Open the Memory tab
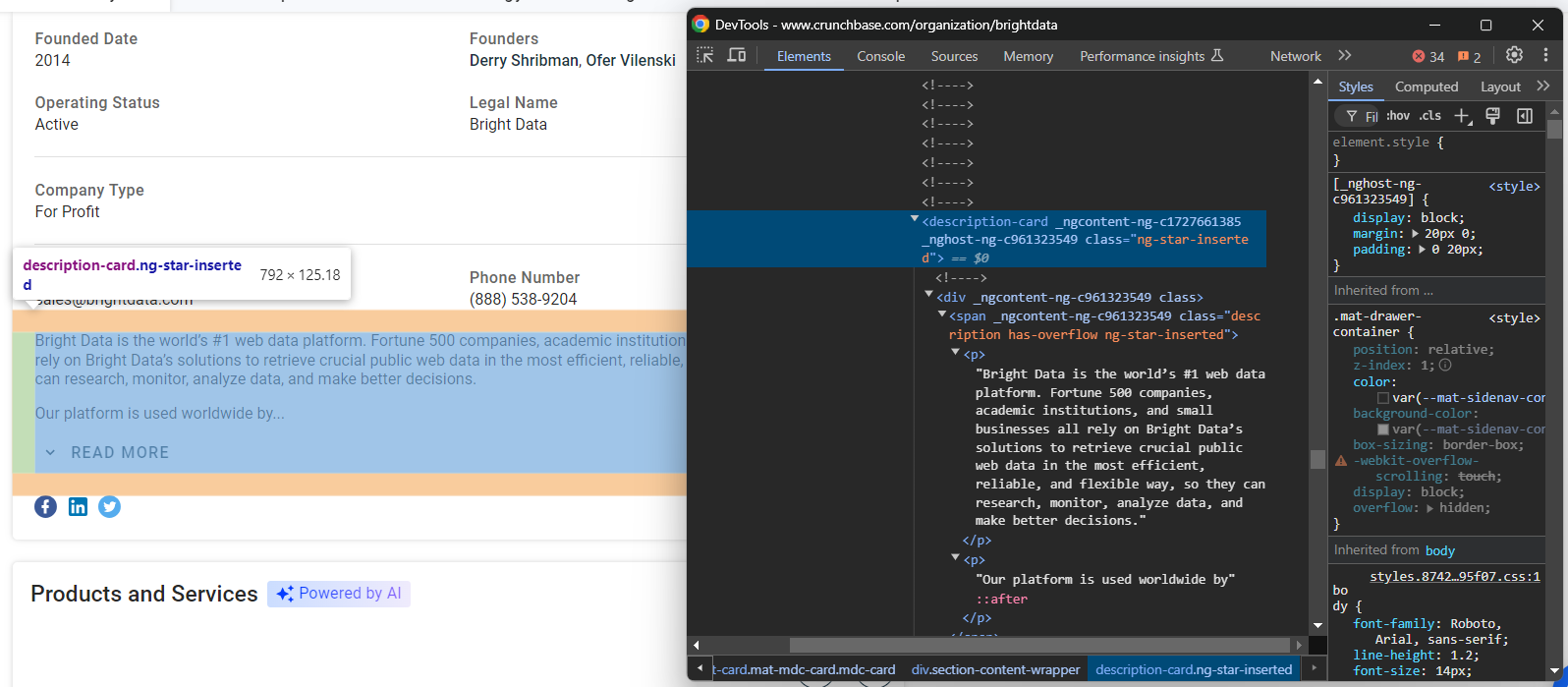Viewport: 1568px width, 687px height. click(1028, 56)
